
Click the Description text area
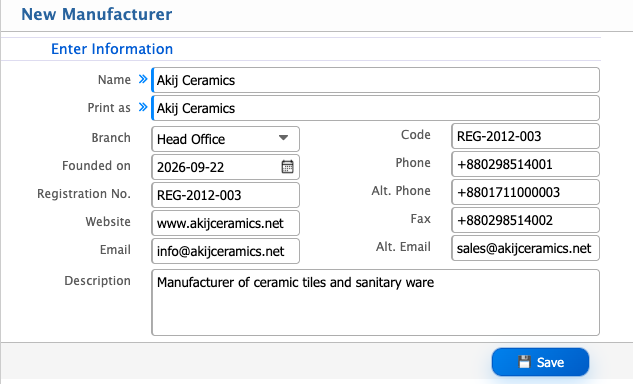(x=375, y=302)
